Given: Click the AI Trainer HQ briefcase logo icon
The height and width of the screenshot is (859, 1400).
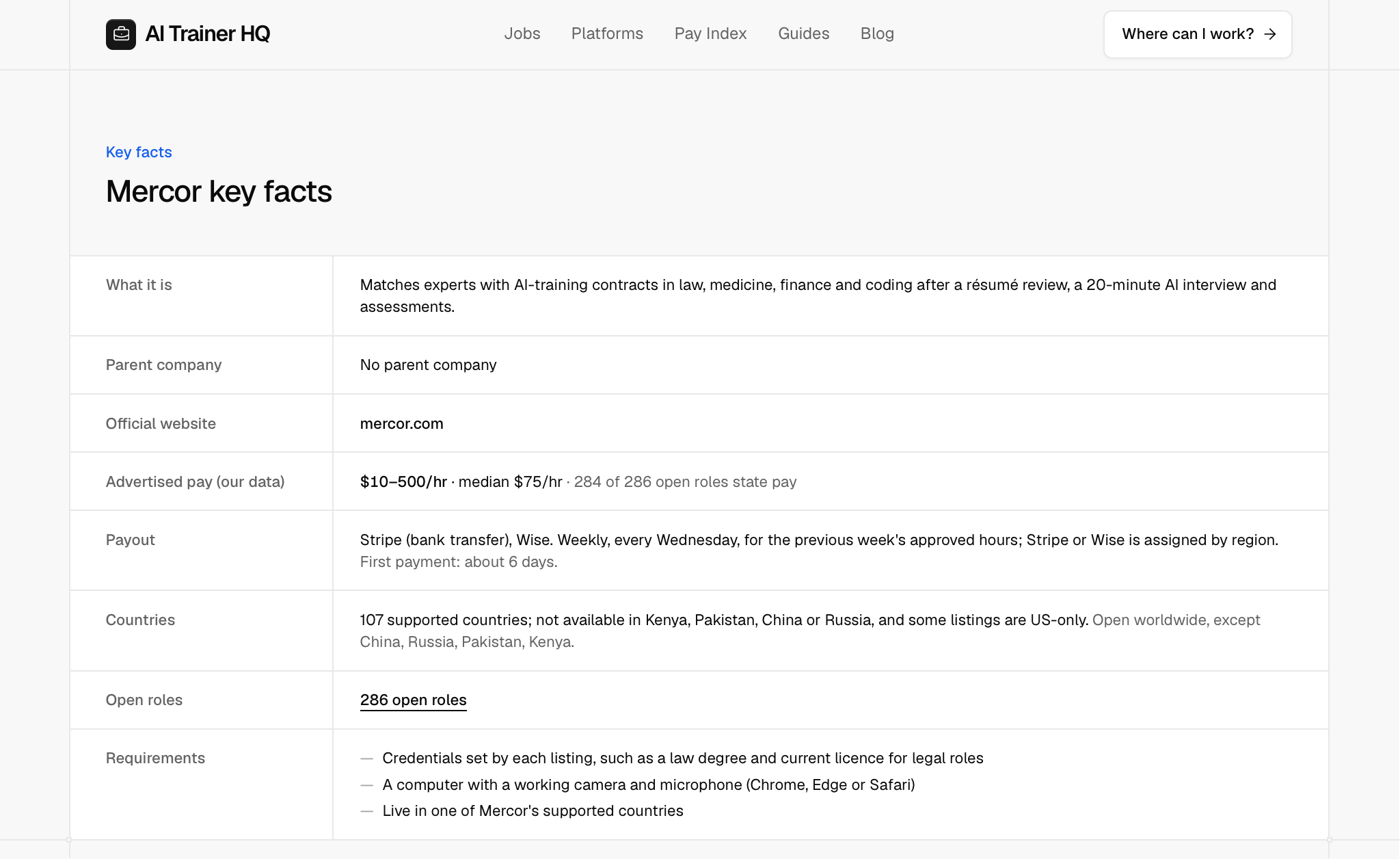Looking at the screenshot, I should pos(120,34).
